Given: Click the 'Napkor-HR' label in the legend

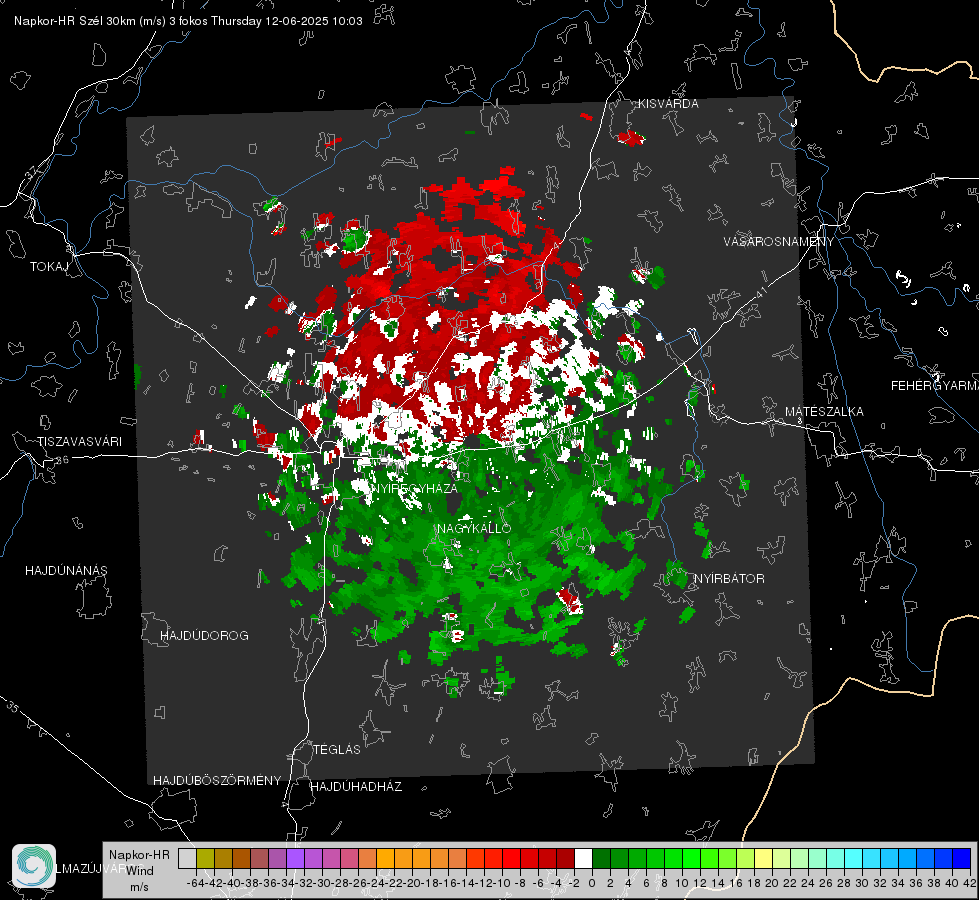Looking at the screenshot, I should click(139, 855).
